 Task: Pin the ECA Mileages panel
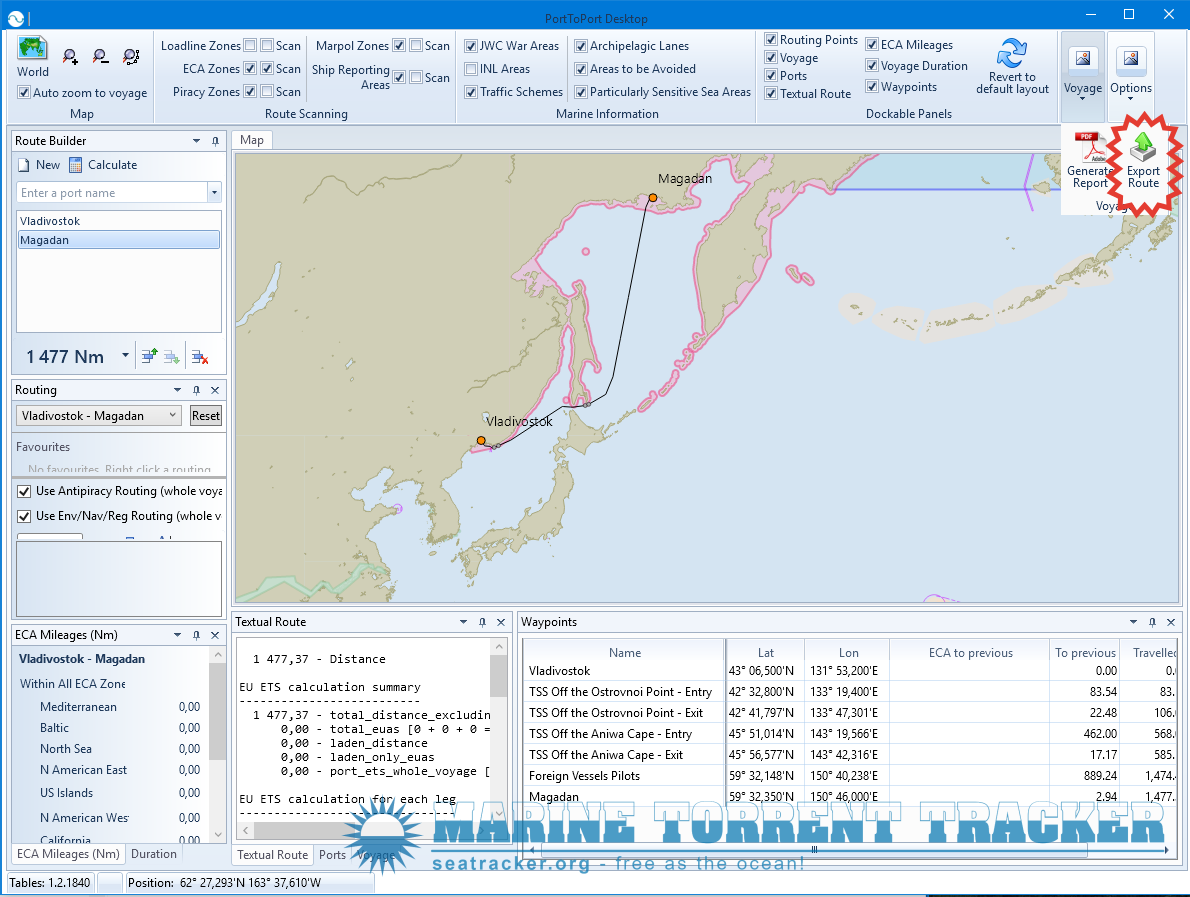pyautogui.click(x=197, y=635)
